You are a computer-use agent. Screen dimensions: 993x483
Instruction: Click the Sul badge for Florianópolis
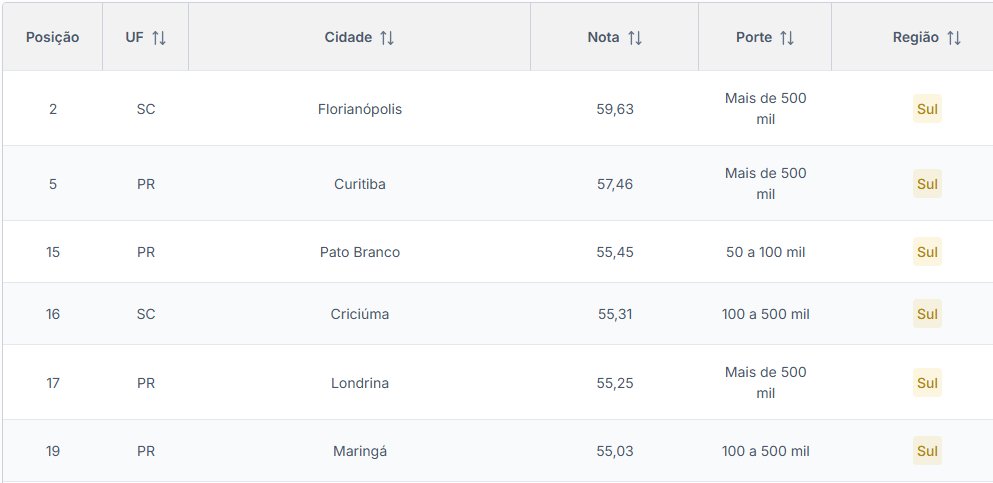pos(927,109)
